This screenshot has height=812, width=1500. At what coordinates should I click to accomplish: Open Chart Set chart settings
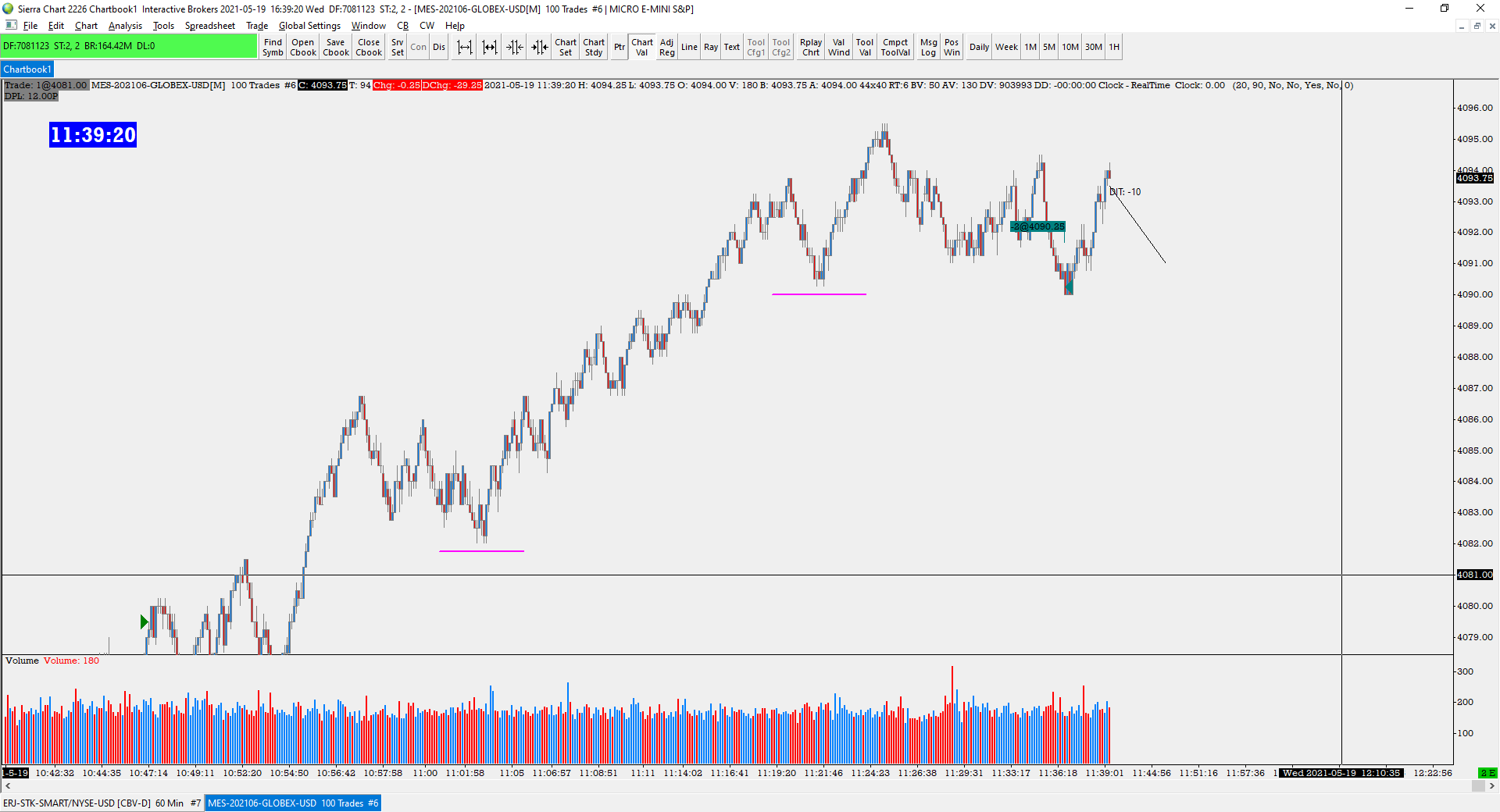point(566,47)
